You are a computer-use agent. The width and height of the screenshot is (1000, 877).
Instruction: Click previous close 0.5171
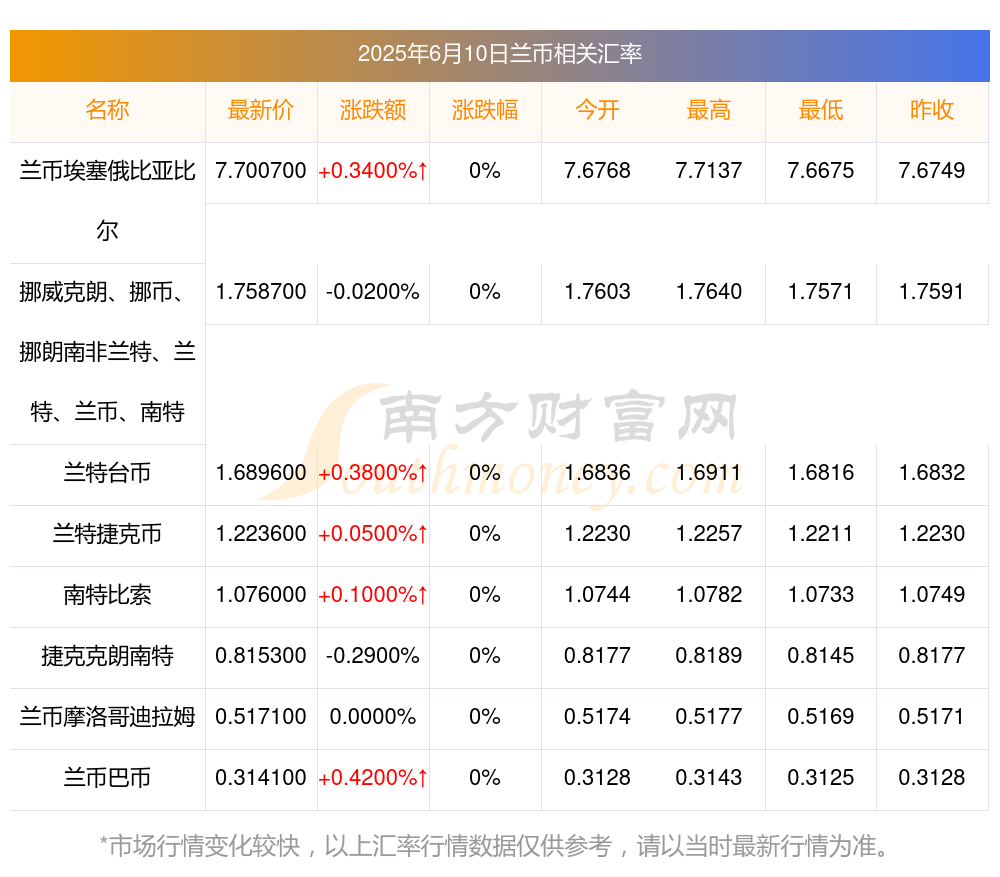click(x=932, y=717)
